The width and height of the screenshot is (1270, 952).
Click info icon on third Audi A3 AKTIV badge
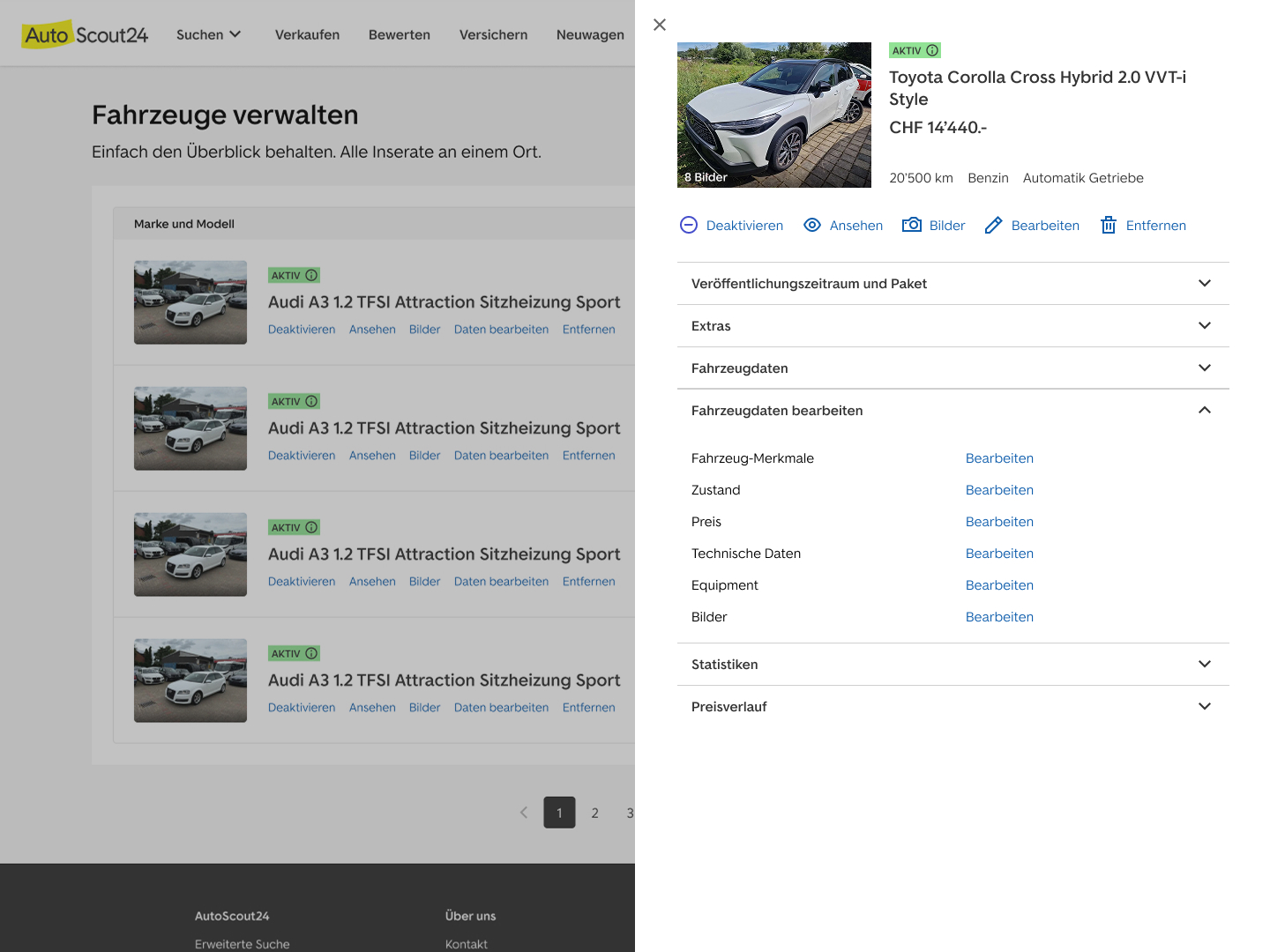[311, 527]
